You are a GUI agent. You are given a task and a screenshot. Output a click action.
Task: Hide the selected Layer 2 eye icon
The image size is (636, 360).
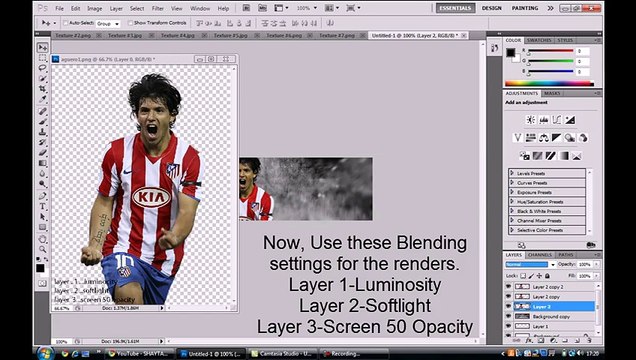[x=509, y=306]
